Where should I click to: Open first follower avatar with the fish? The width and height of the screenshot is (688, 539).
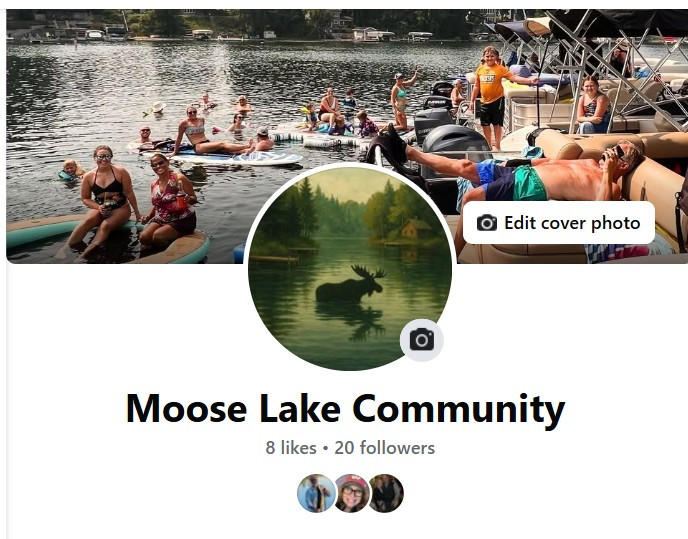click(316, 493)
